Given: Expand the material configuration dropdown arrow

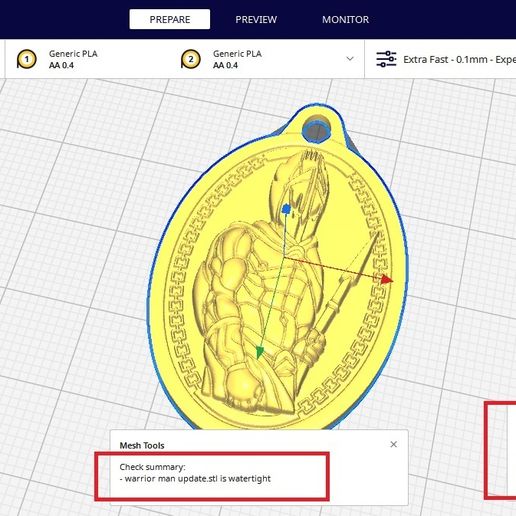Looking at the screenshot, I should [x=350, y=59].
